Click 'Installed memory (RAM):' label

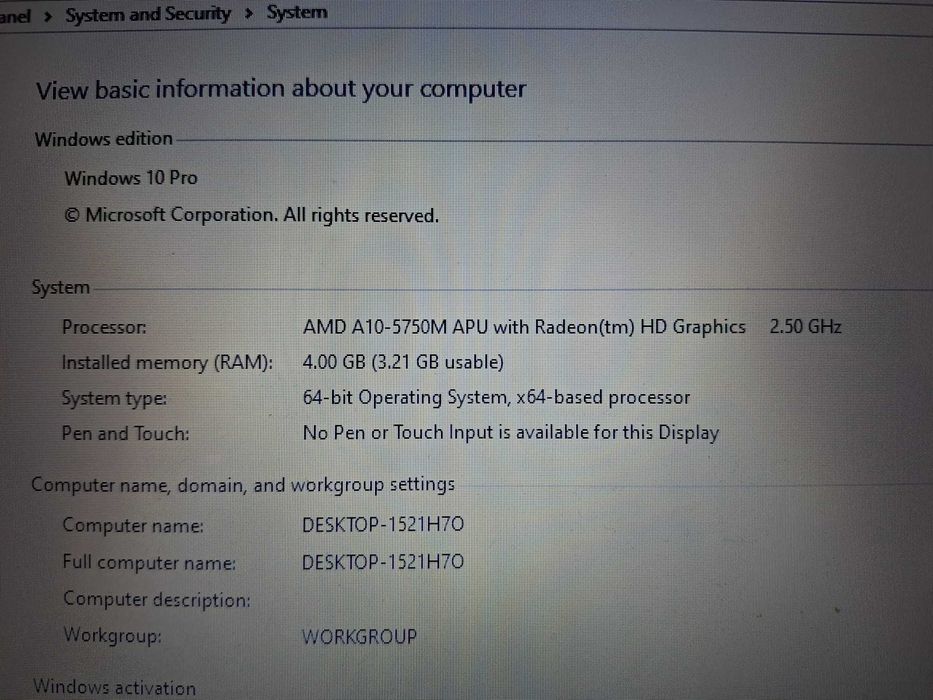(167, 362)
